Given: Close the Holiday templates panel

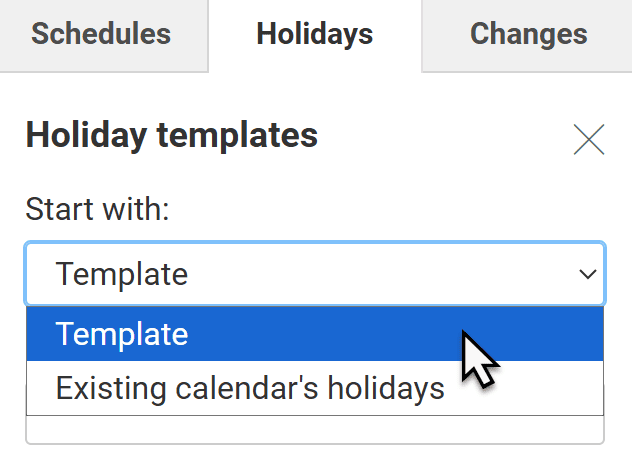Looking at the screenshot, I should [589, 140].
